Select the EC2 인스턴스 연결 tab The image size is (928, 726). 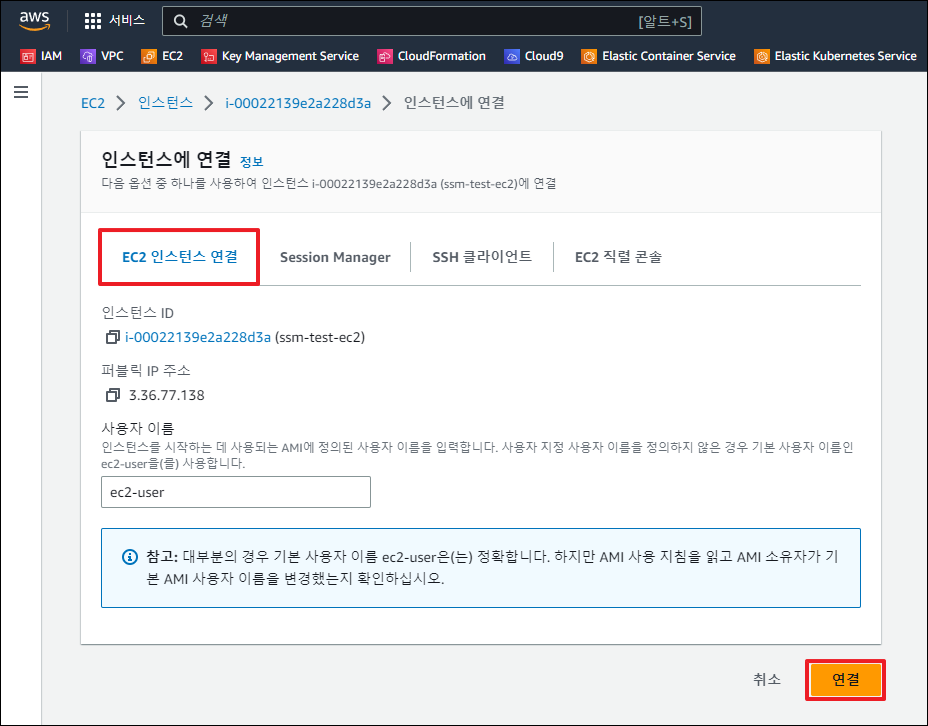[180, 257]
